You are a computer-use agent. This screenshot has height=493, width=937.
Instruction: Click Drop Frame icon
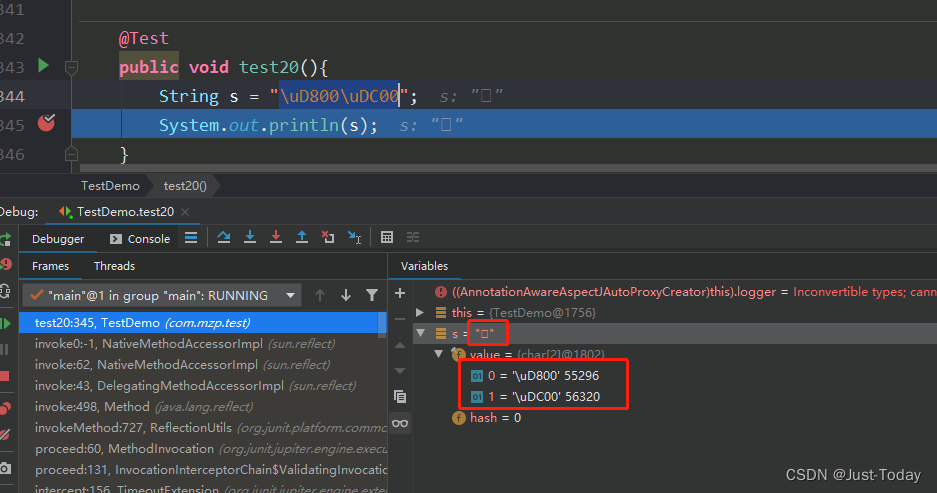[328, 238]
